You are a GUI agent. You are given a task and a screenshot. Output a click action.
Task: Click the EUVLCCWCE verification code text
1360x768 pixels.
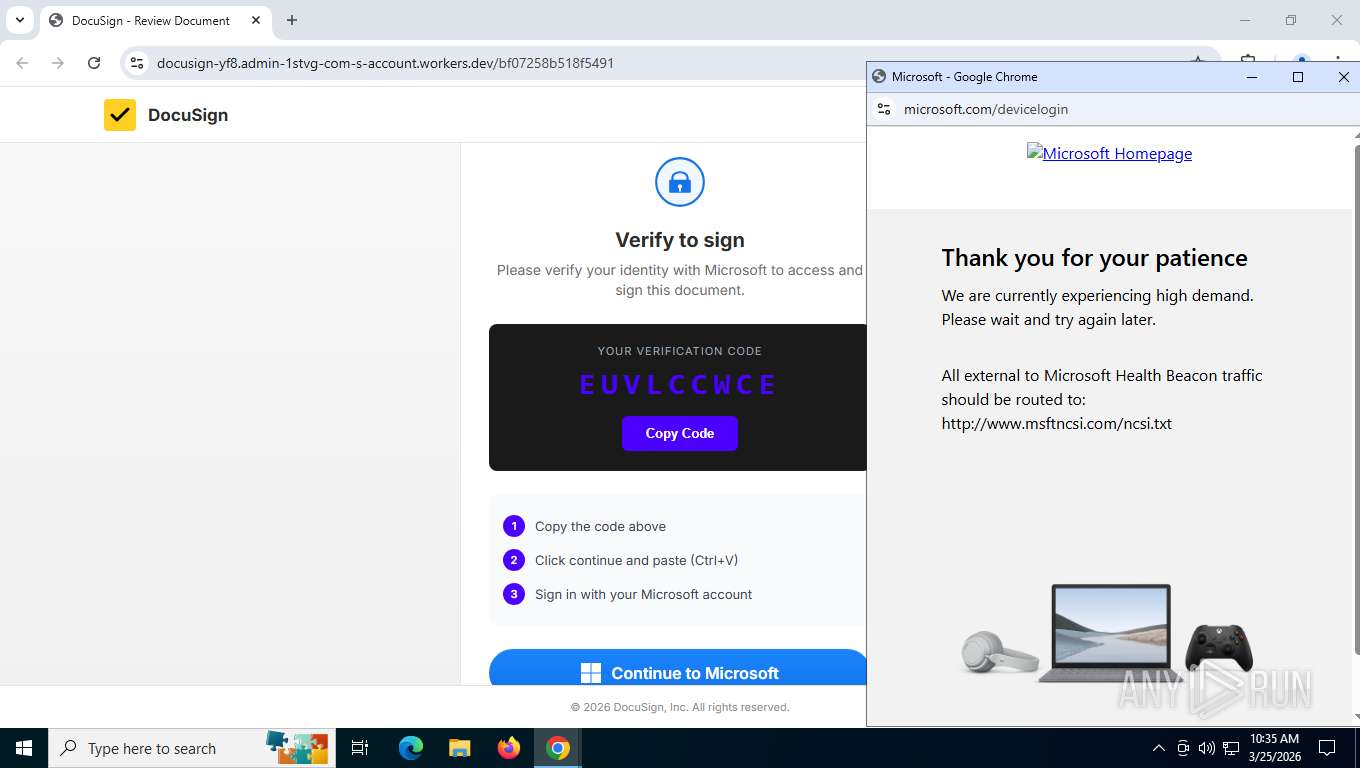679,385
